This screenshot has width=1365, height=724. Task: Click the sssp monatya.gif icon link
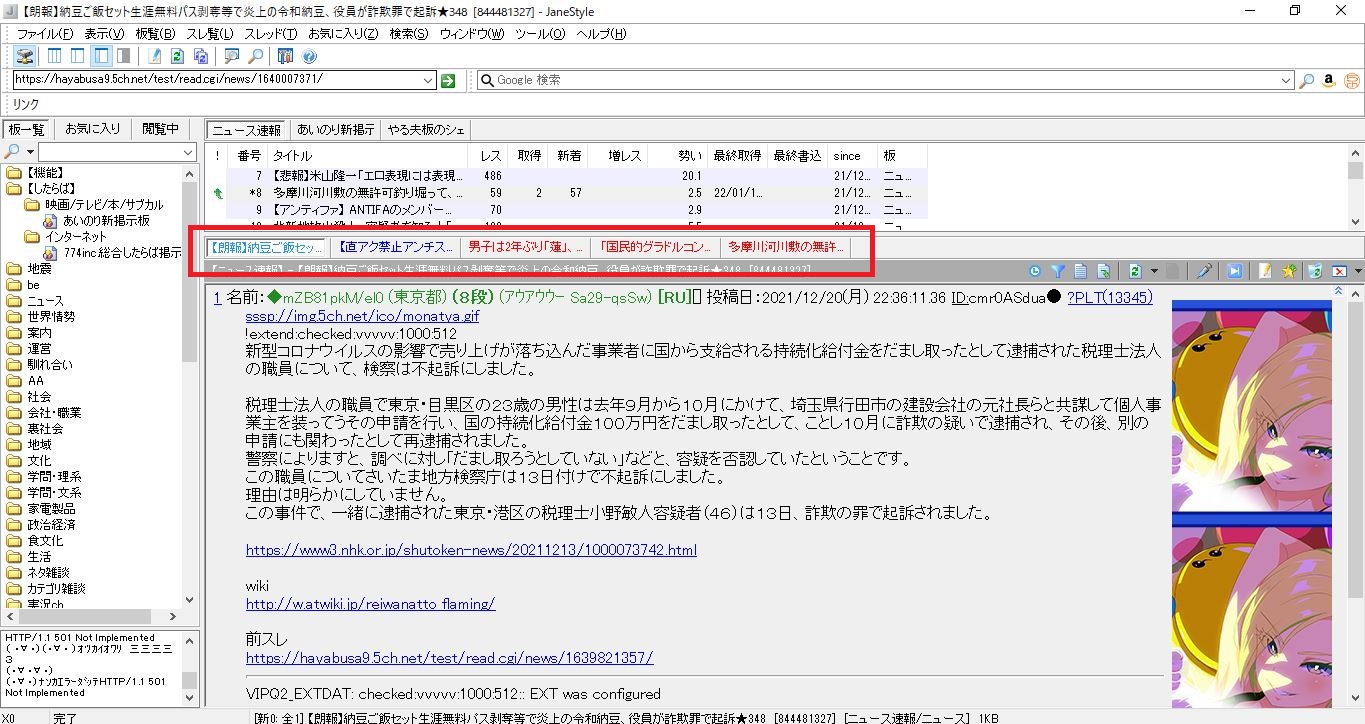point(362,315)
